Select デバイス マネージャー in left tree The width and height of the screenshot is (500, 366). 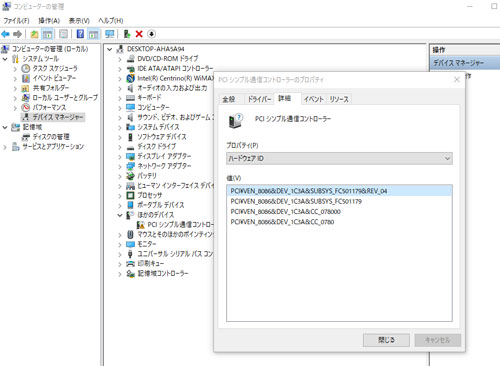(x=58, y=117)
